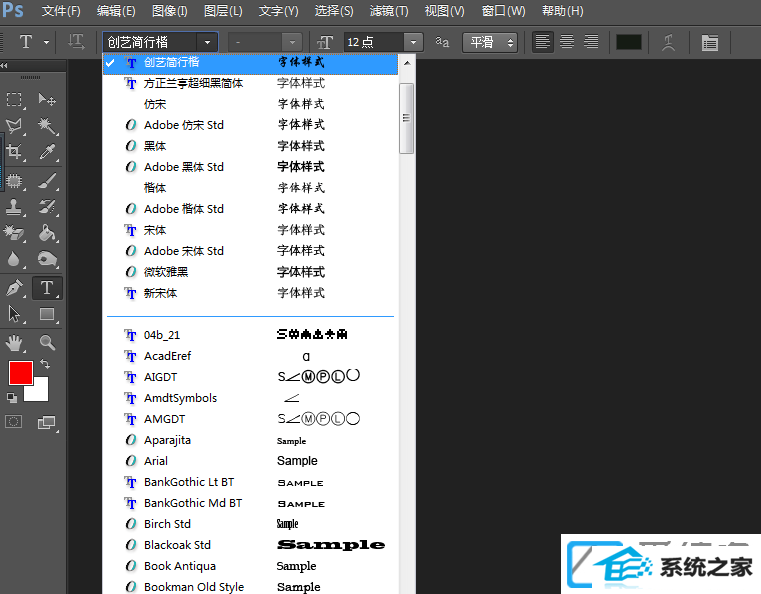Choose the Blackoak Std font
The width and height of the screenshot is (761, 594).
250,545
